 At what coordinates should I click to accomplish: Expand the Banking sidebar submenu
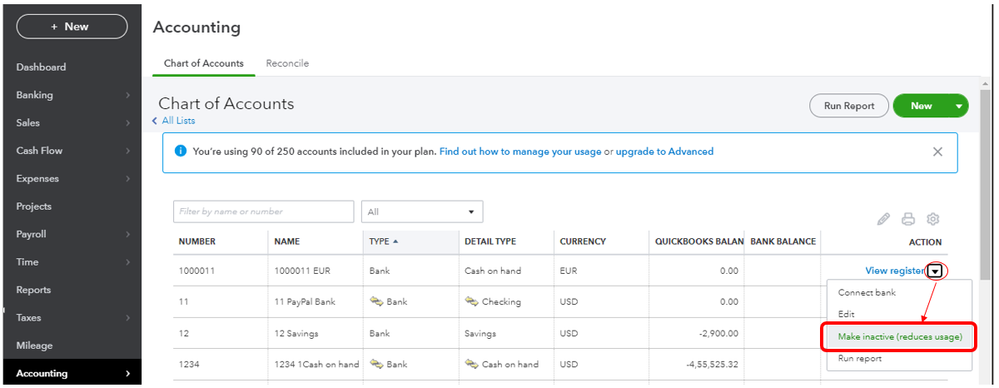coord(128,95)
